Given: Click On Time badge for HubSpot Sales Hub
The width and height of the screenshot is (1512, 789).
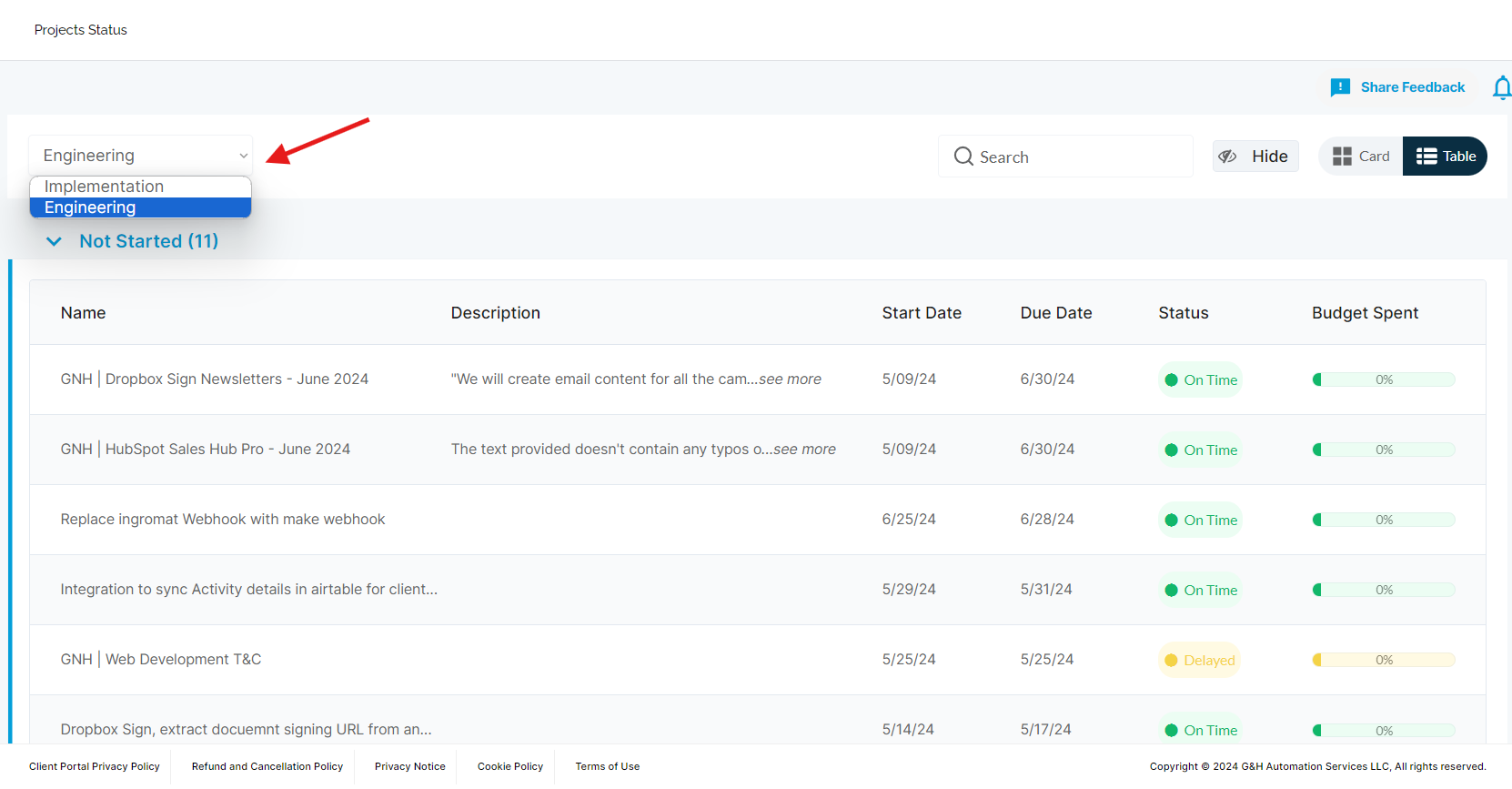Looking at the screenshot, I should [x=1201, y=450].
